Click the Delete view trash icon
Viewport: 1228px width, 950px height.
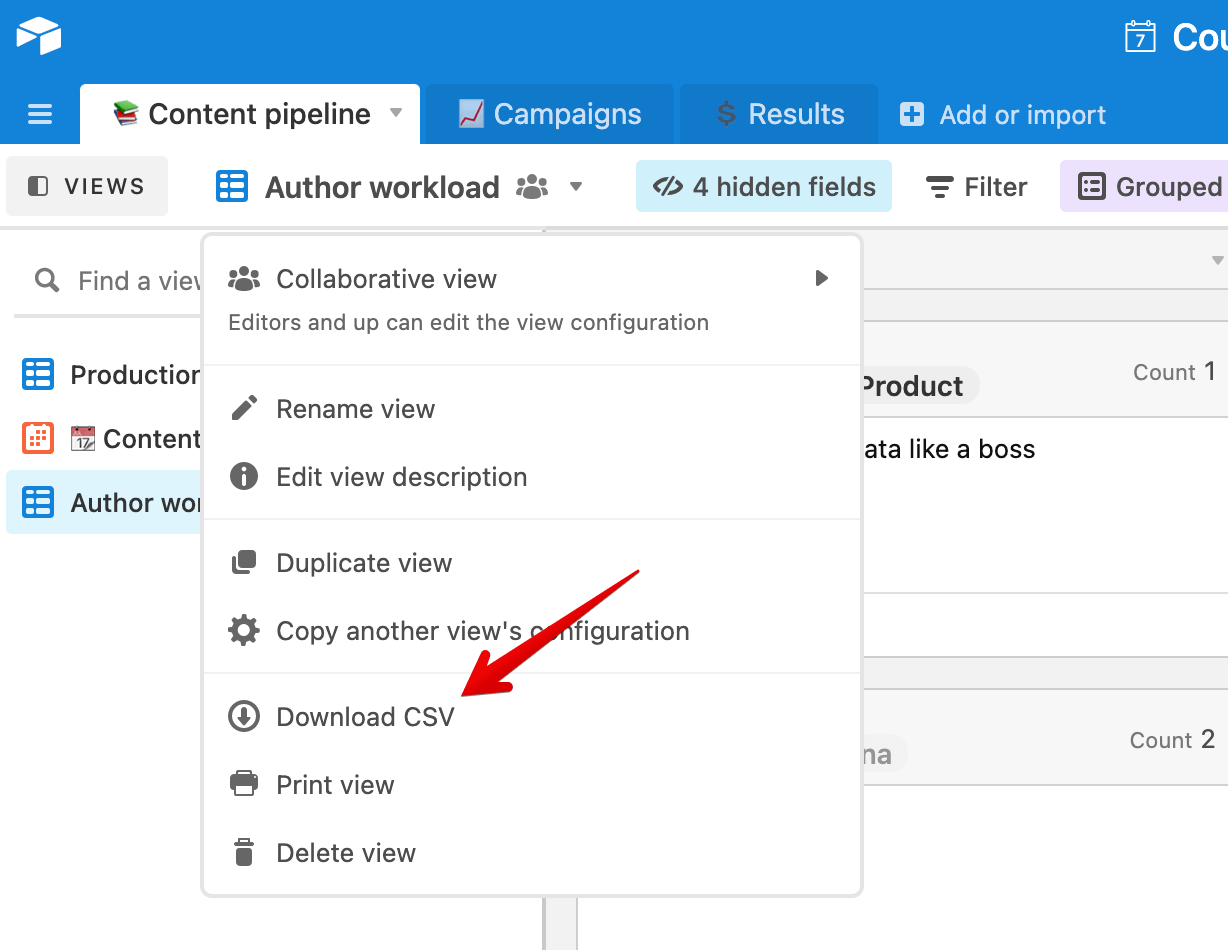tap(243, 852)
